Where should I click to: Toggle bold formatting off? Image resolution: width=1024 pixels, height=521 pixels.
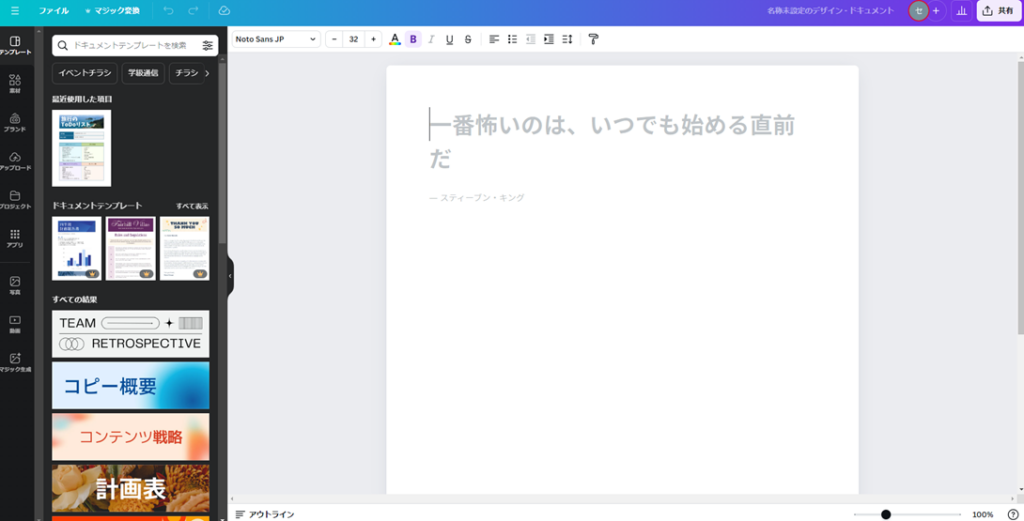[413, 39]
